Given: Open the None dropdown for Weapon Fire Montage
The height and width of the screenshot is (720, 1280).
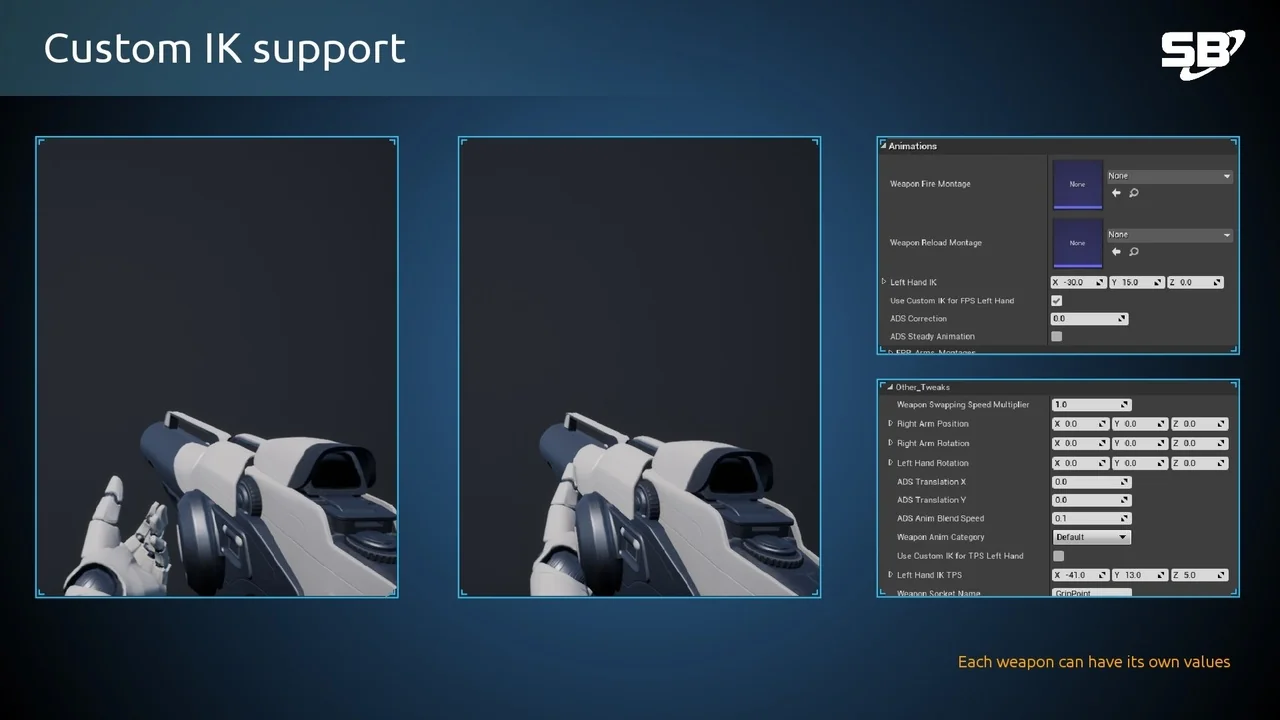Looking at the screenshot, I should coord(1170,176).
